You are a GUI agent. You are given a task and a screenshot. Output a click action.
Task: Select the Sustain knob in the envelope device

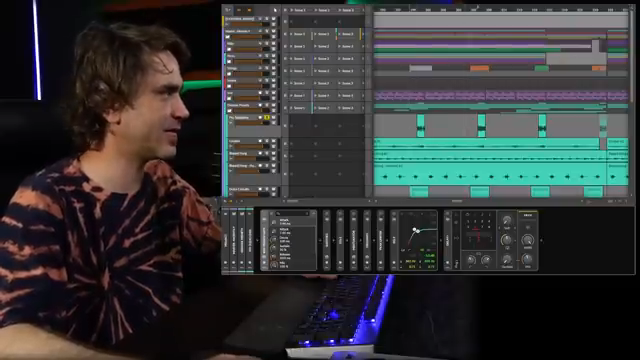pyautogui.click(x=273, y=248)
